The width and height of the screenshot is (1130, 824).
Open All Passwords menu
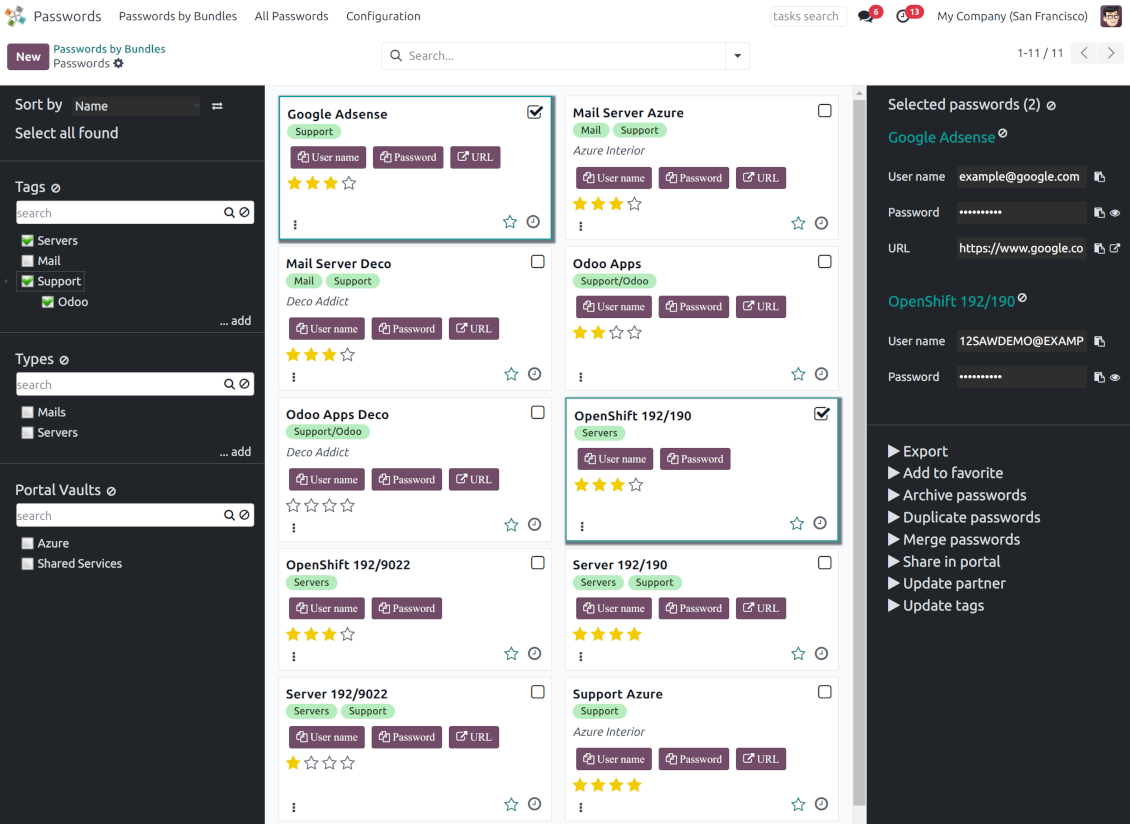pyautogui.click(x=291, y=16)
